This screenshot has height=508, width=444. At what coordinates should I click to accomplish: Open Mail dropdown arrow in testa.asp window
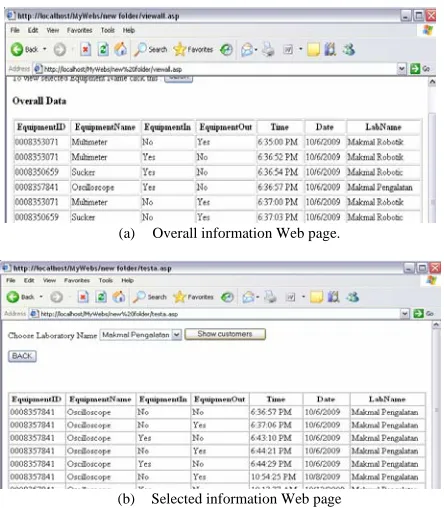click(x=257, y=297)
